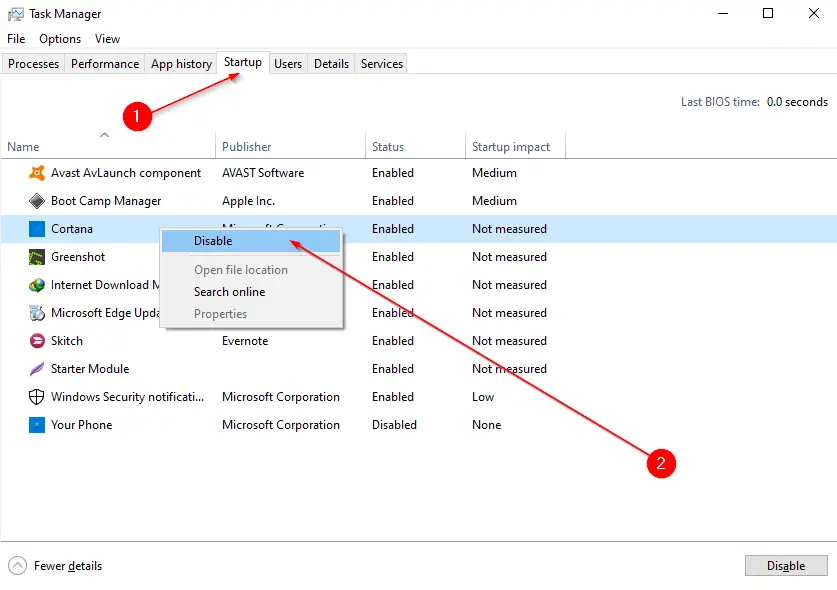Click the Your Phone blue icon
Viewport: 837px width, 590px height.
pos(37,425)
